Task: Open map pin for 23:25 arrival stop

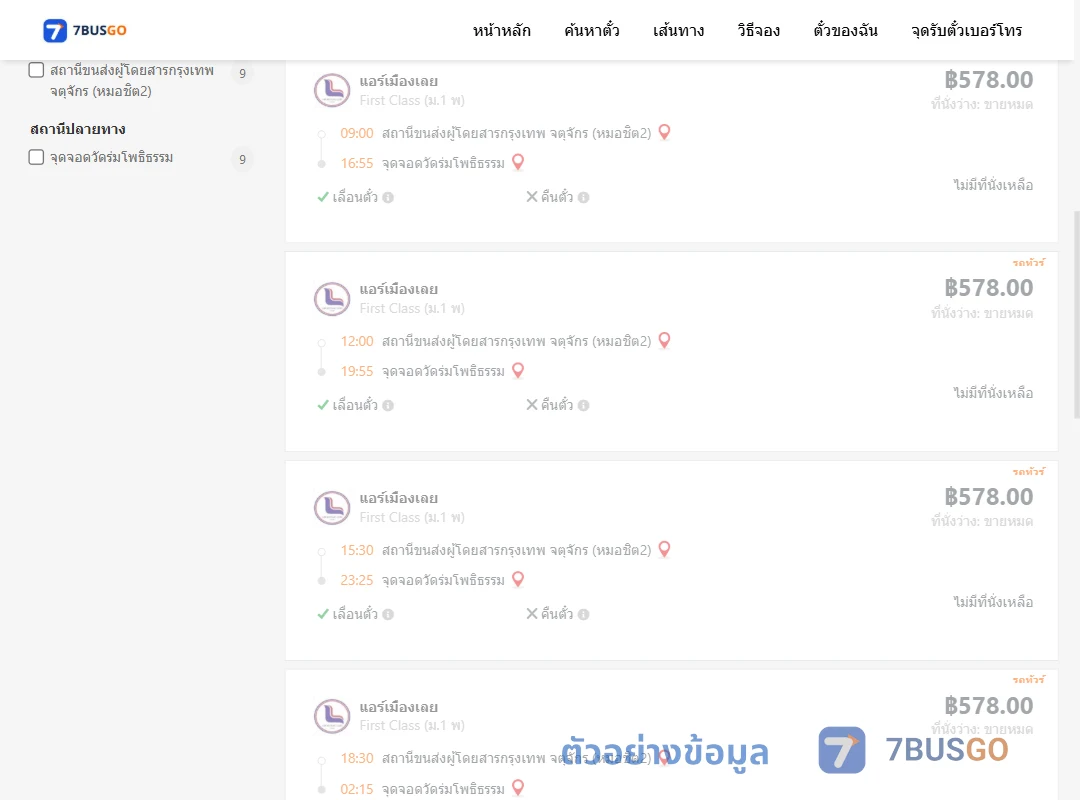Action: [518, 580]
